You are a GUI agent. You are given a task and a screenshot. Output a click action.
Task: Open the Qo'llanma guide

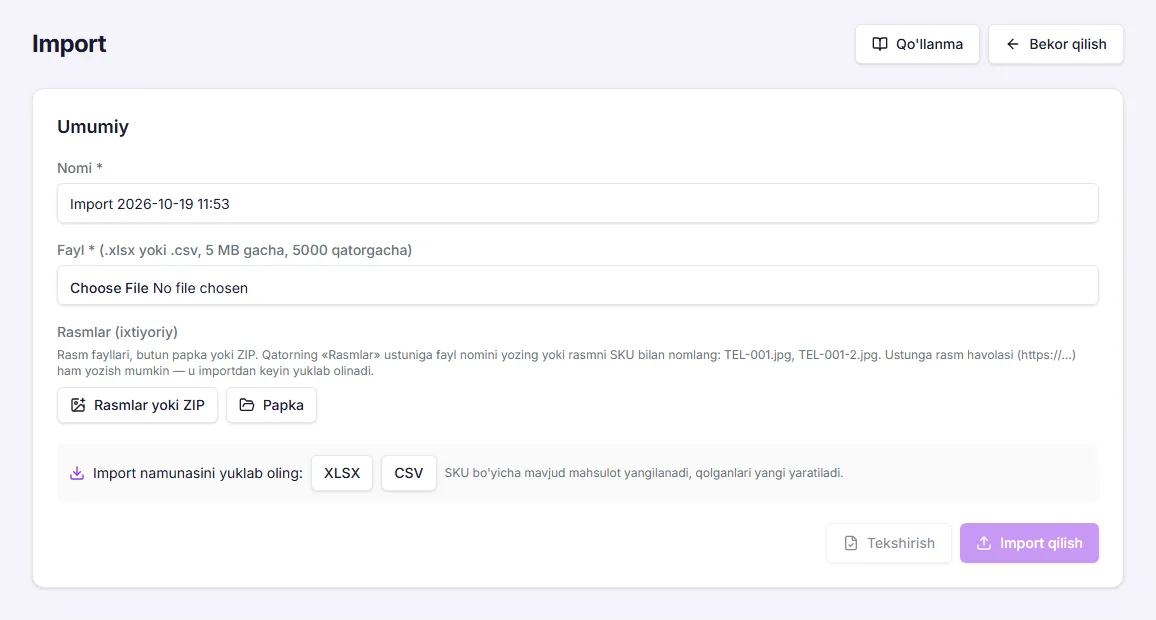coord(917,44)
